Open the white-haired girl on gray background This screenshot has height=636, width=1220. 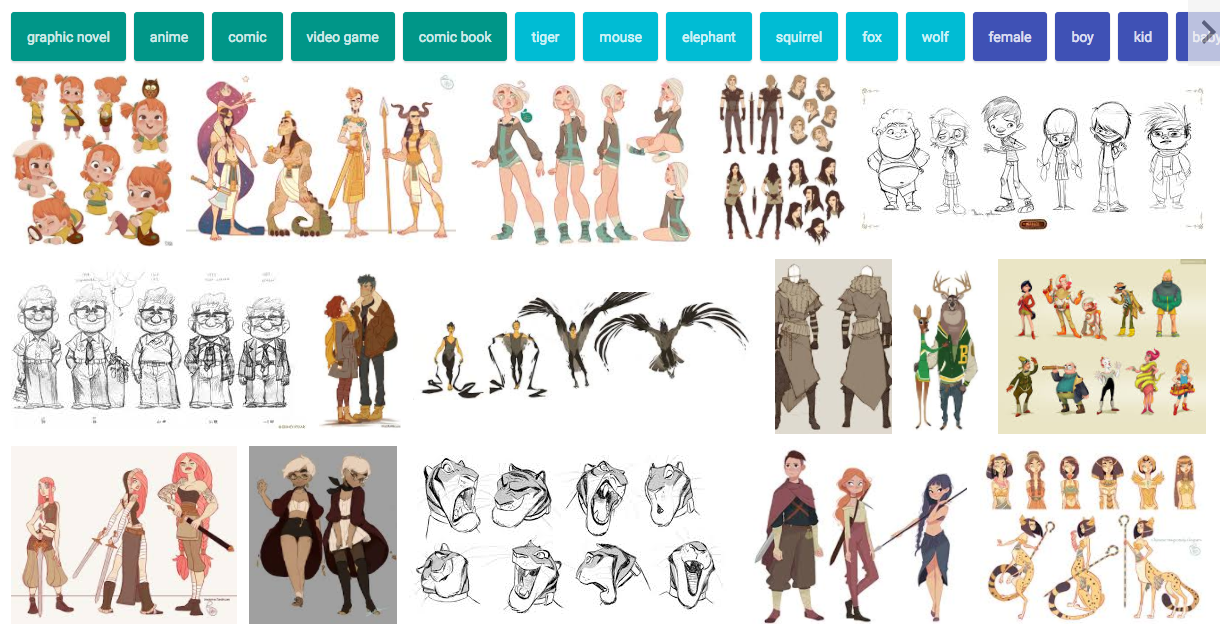tap(323, 535)
